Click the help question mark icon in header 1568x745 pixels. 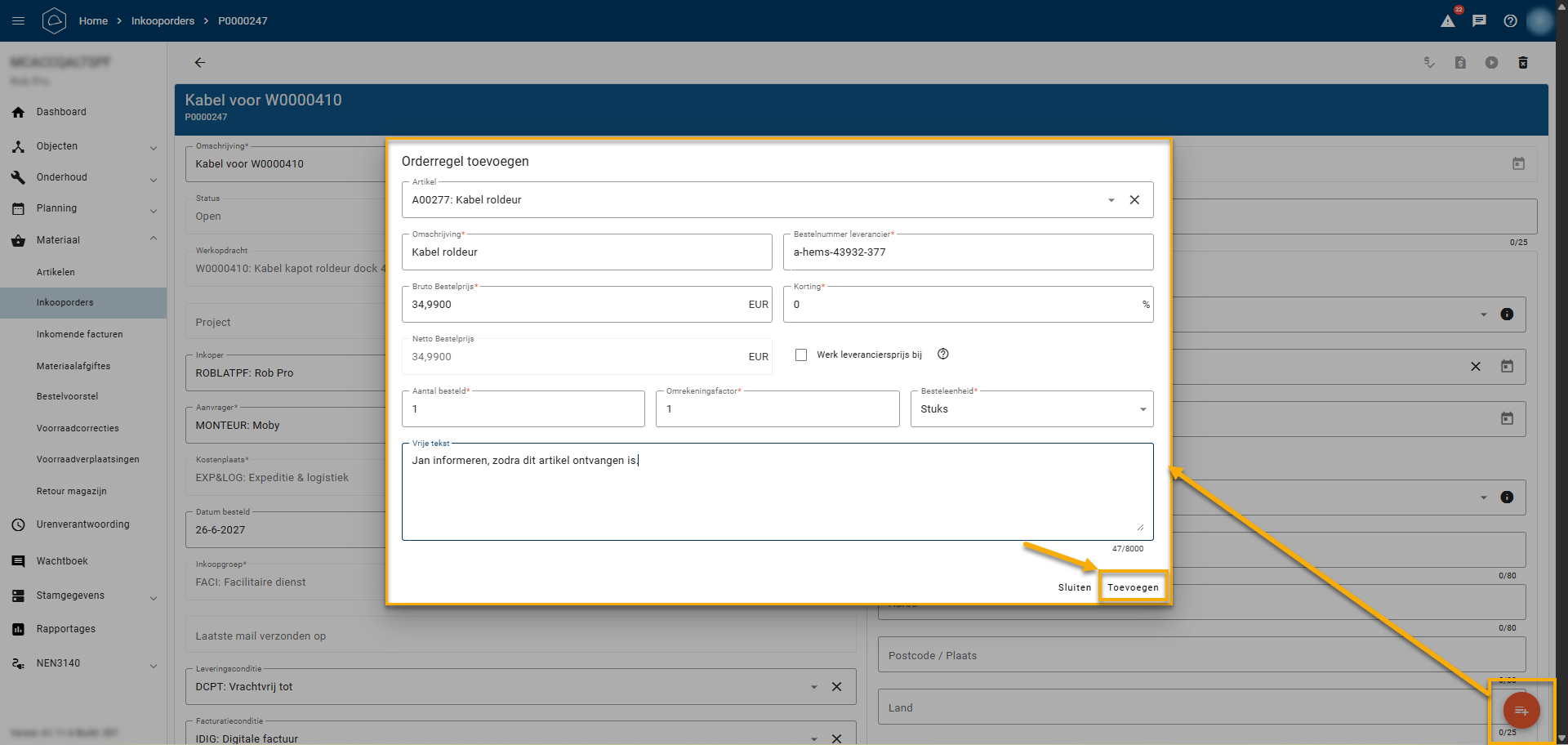tap(1510, 21)
